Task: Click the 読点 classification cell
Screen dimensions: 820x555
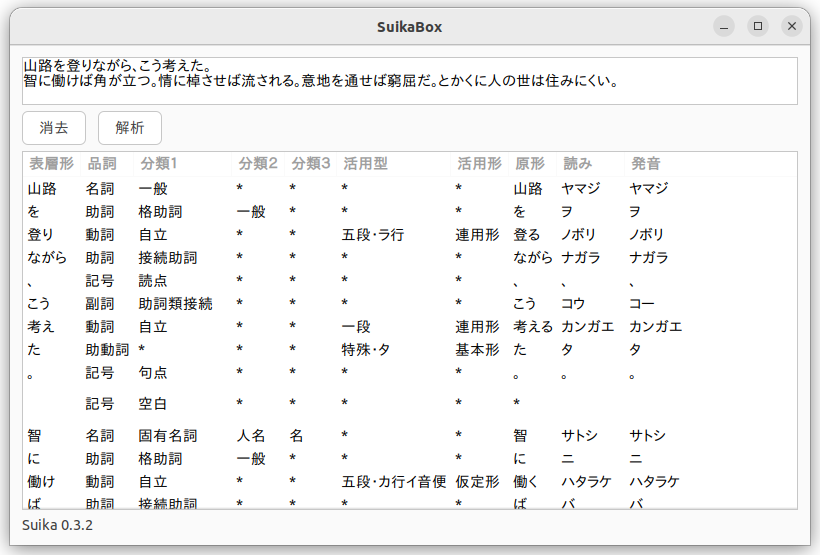Action: [153, 281]
